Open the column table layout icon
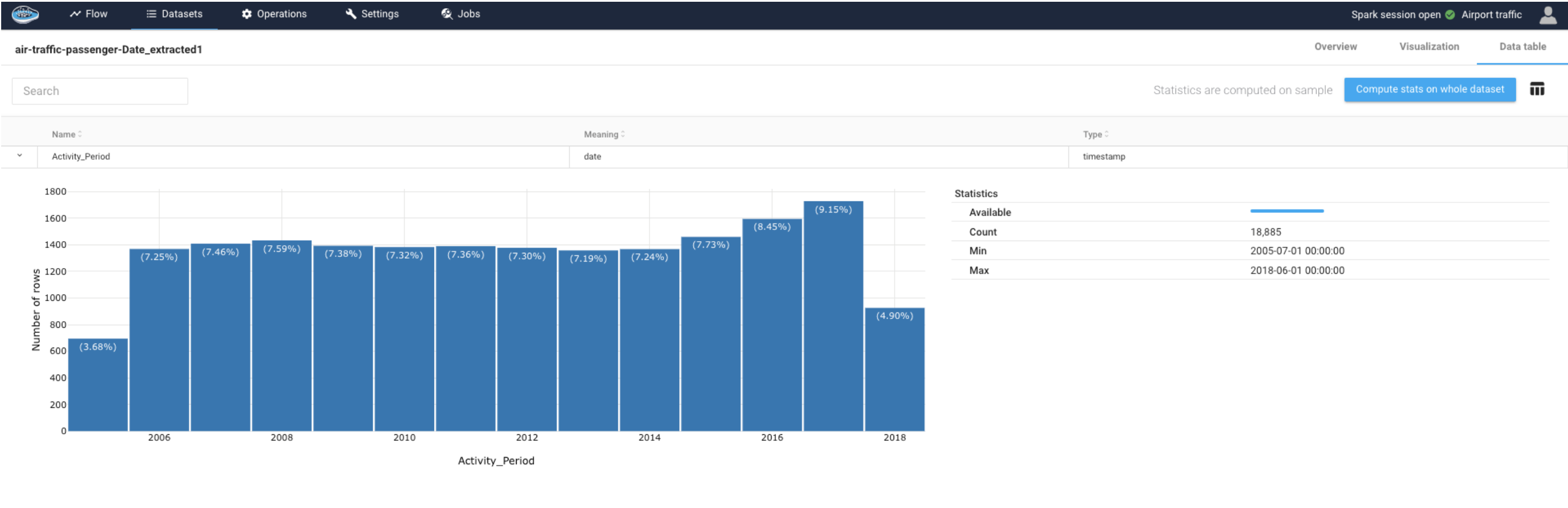Viewport: 1568px width, 508px height. coord(1537,90)
